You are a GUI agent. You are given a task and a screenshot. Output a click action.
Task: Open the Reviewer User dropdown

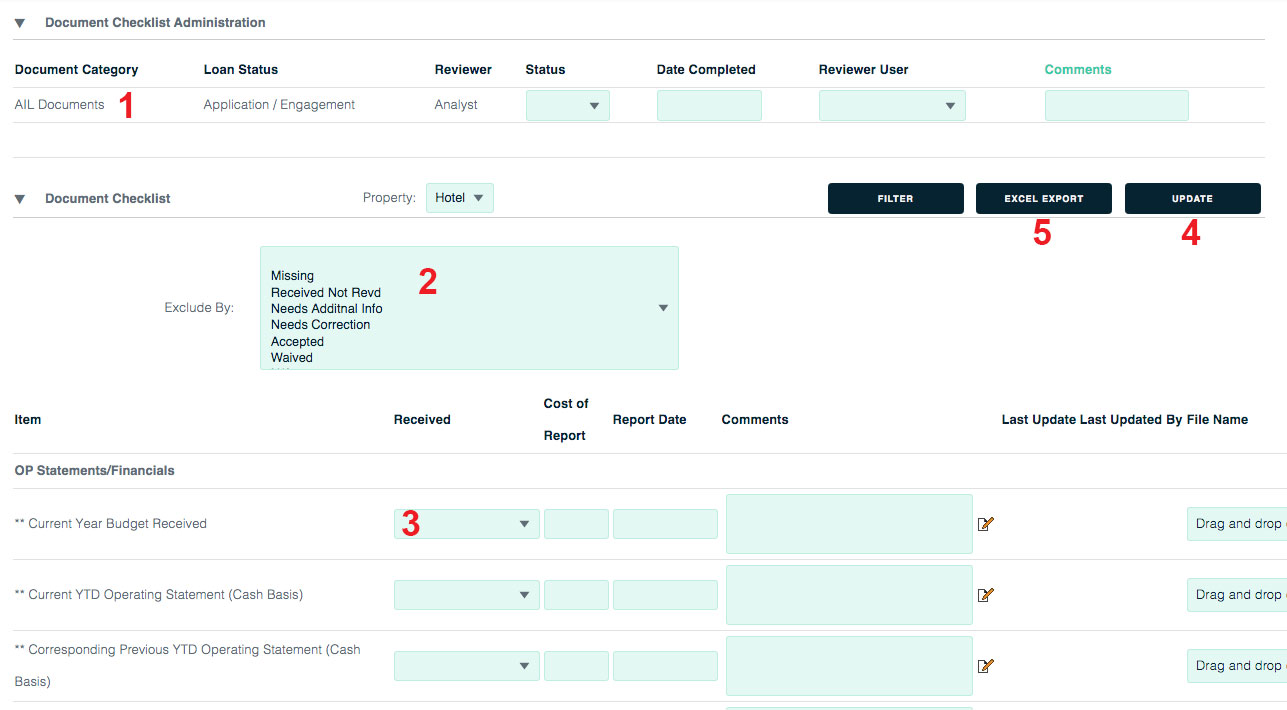tap(892, 106)
